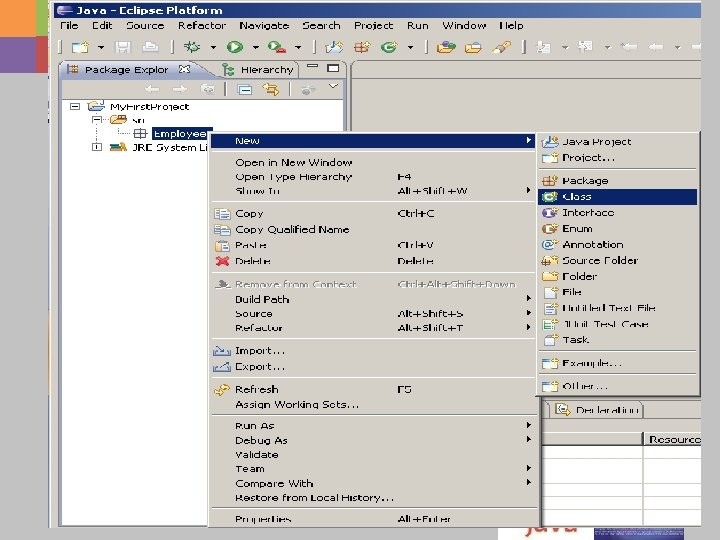Click Import... in the context menu
This screenshot has width=720, height=540.
pos(373,351)
